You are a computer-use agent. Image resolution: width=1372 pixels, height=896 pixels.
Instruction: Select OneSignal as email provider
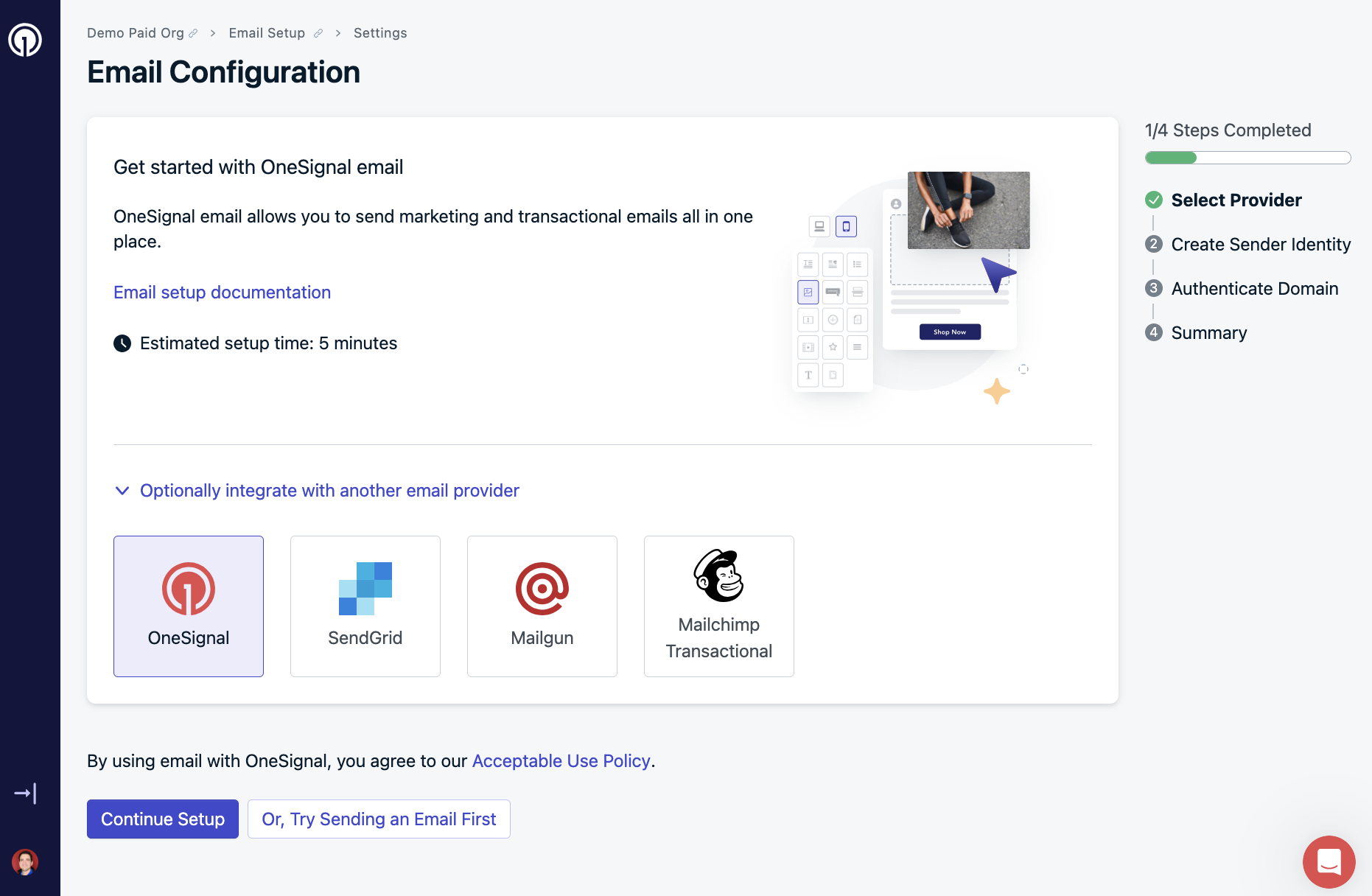(x=189, y=606)
